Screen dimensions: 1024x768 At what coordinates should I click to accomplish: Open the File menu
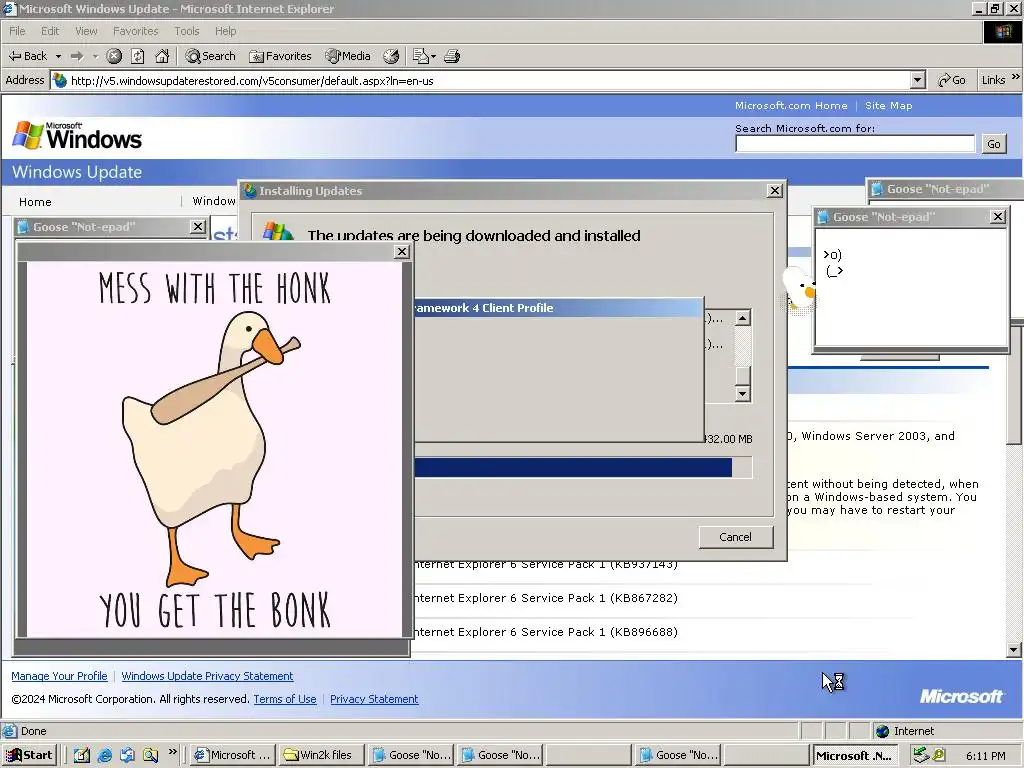tap(17, 31)
